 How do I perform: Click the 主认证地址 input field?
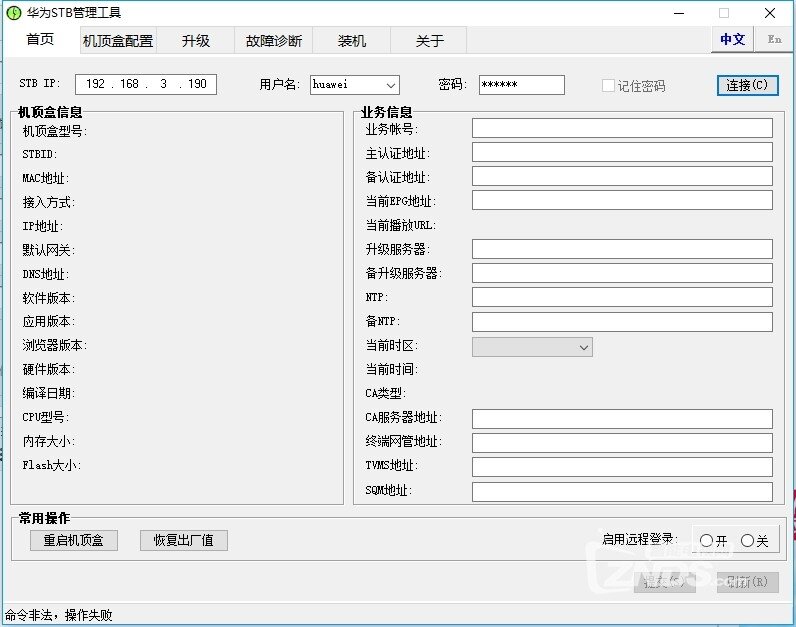click(622, 152)
